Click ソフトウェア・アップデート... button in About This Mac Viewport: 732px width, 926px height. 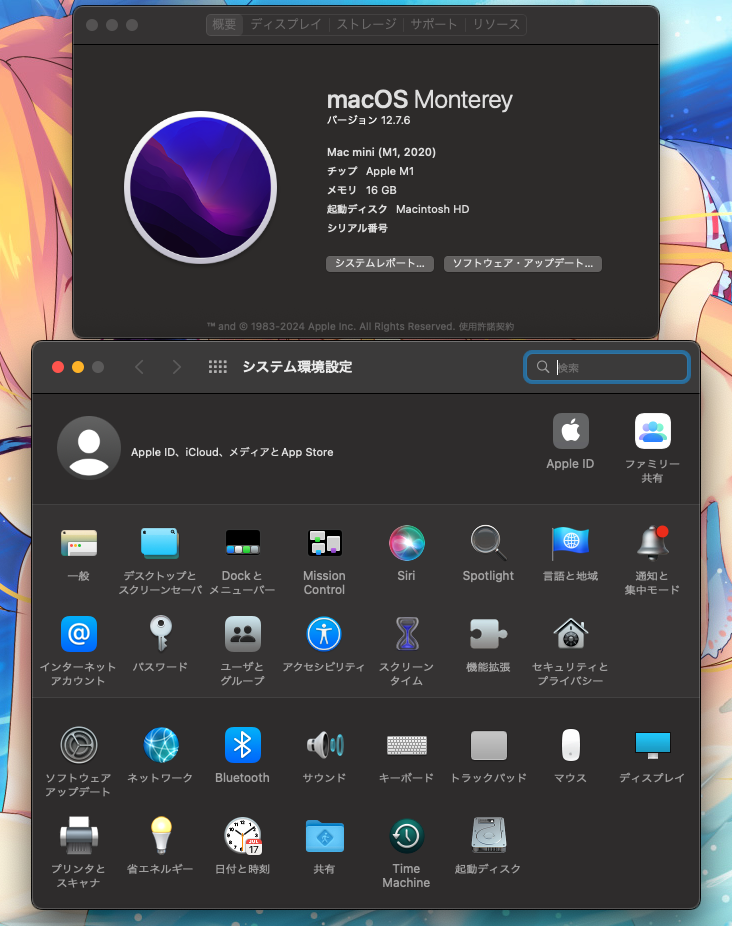[x=523, y=263]
